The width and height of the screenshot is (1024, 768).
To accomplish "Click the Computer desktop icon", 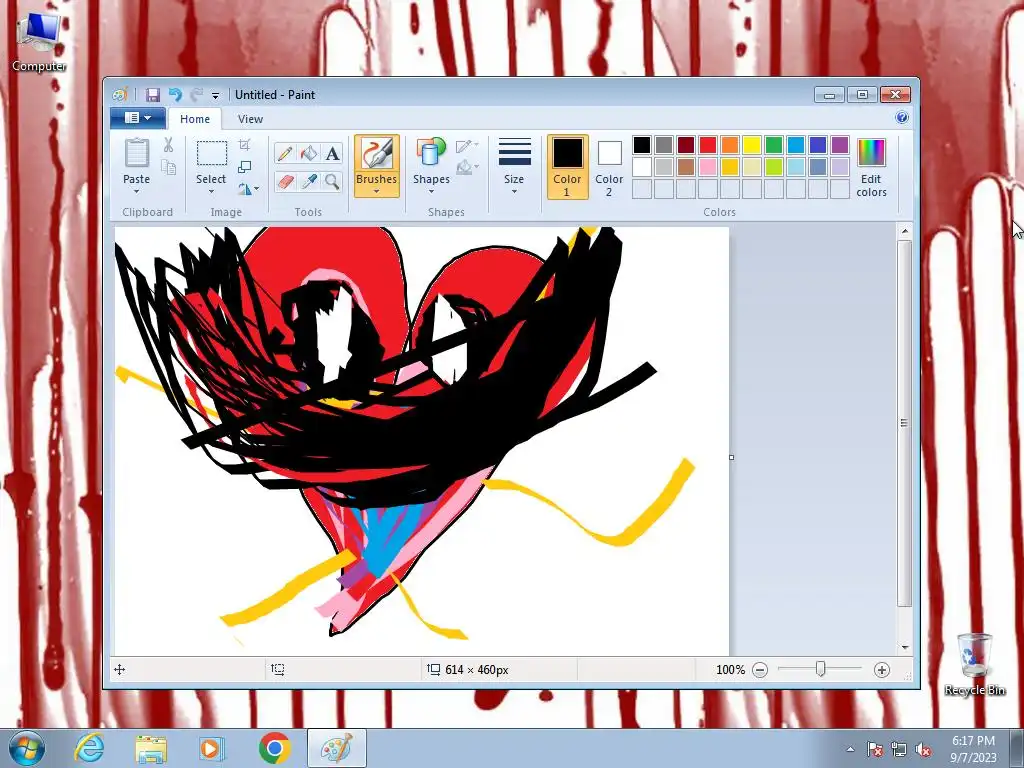I will coord(39,42).
